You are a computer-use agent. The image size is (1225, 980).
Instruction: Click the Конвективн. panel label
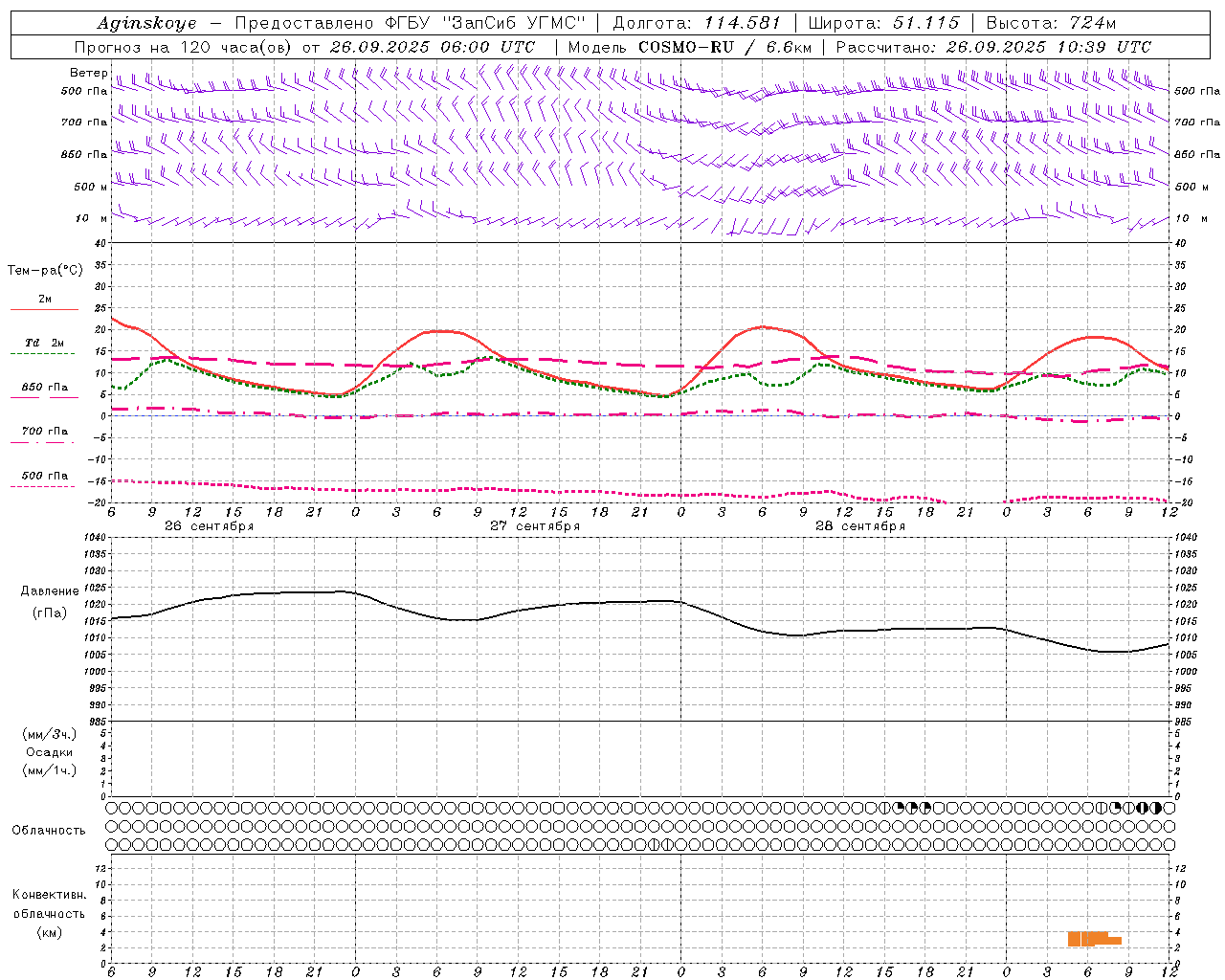[49, 895]
